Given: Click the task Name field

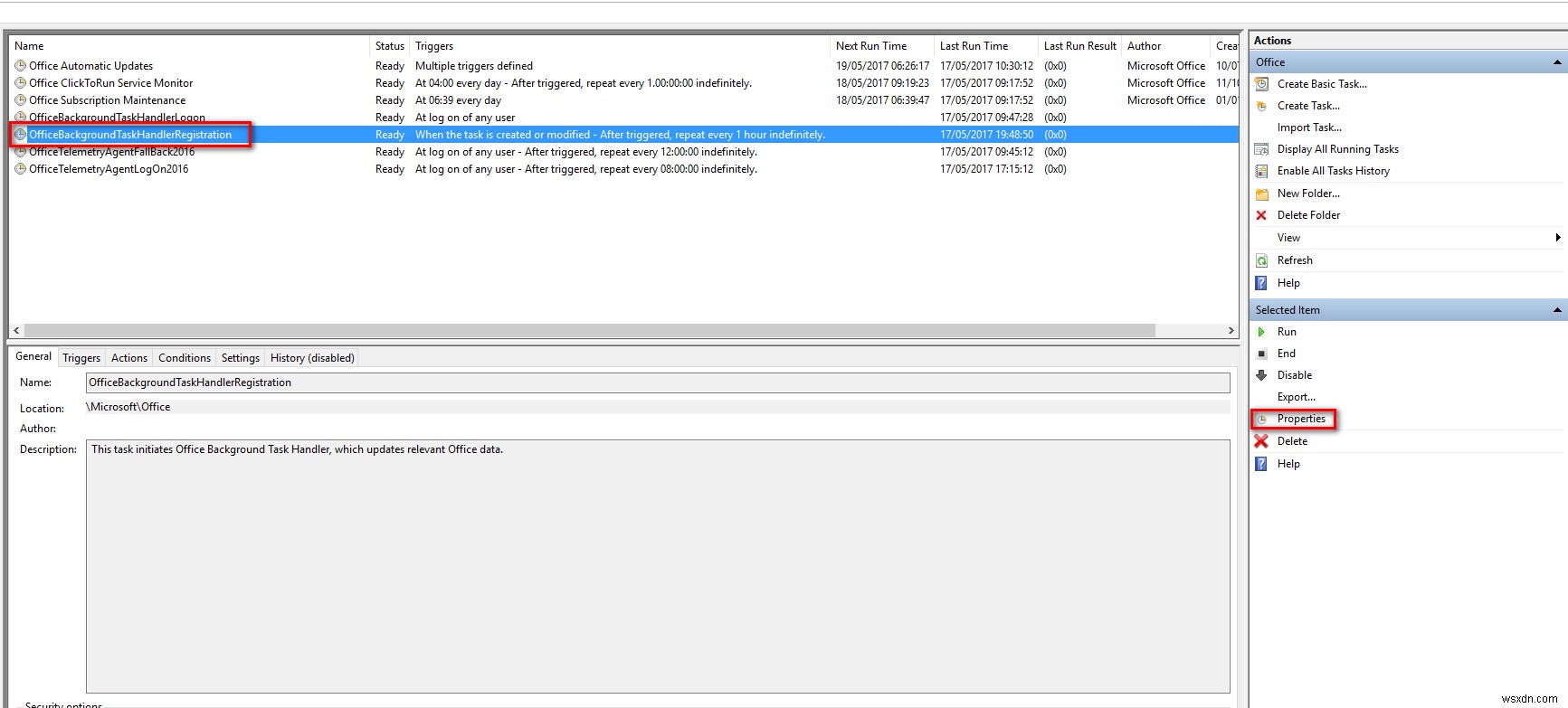Looking at the screenshot, I should [658, 382].
